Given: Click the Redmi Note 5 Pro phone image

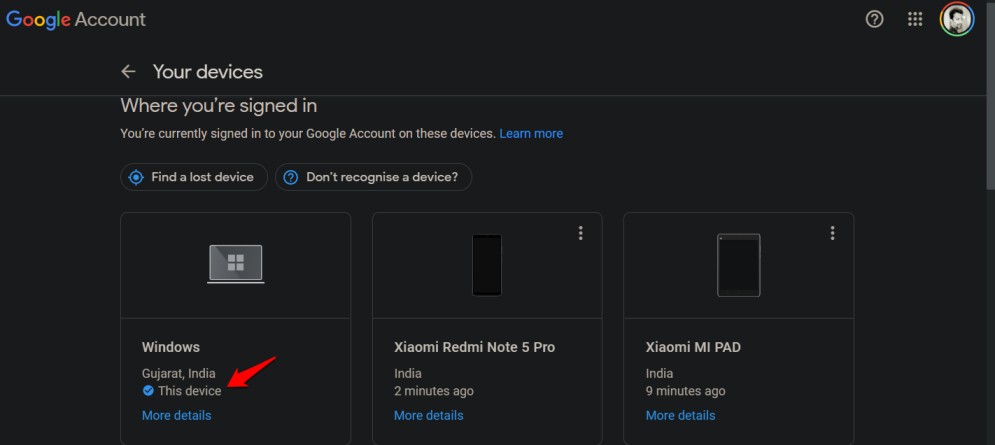Looking at the screenshot, I should [x=487, y=265].
